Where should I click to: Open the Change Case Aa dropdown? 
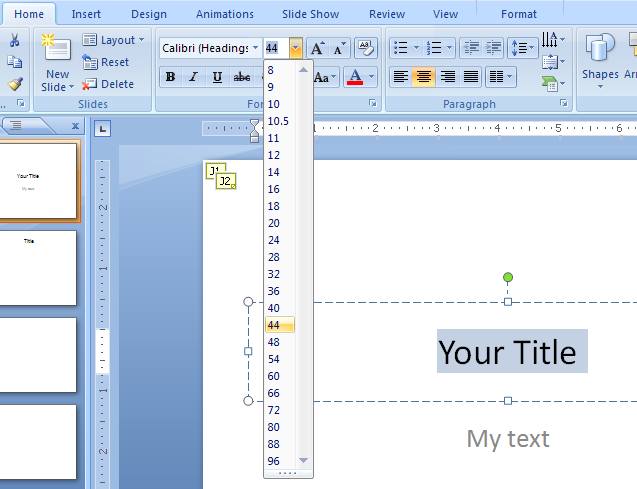[x=326, y=77]
